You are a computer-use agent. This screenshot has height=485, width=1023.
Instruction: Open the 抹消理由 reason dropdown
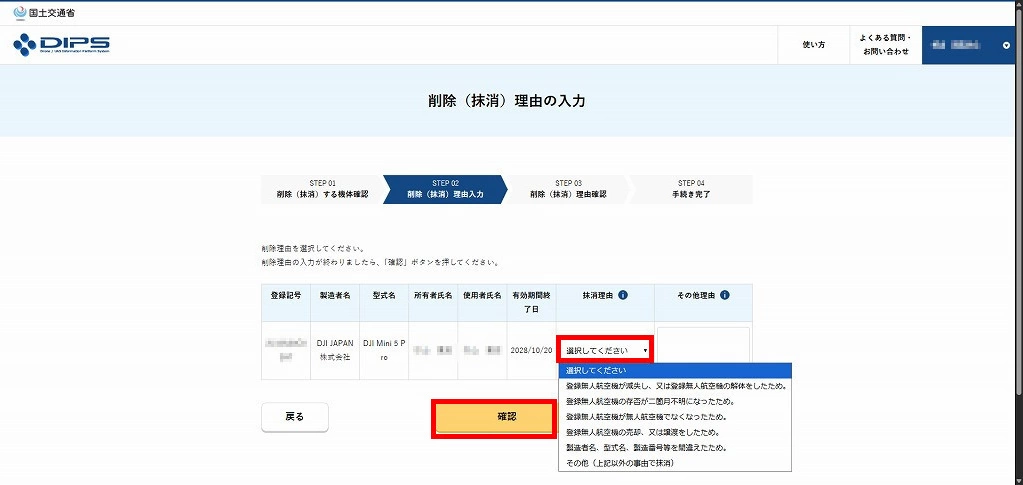pyautogui.click(x=605, y=350)
